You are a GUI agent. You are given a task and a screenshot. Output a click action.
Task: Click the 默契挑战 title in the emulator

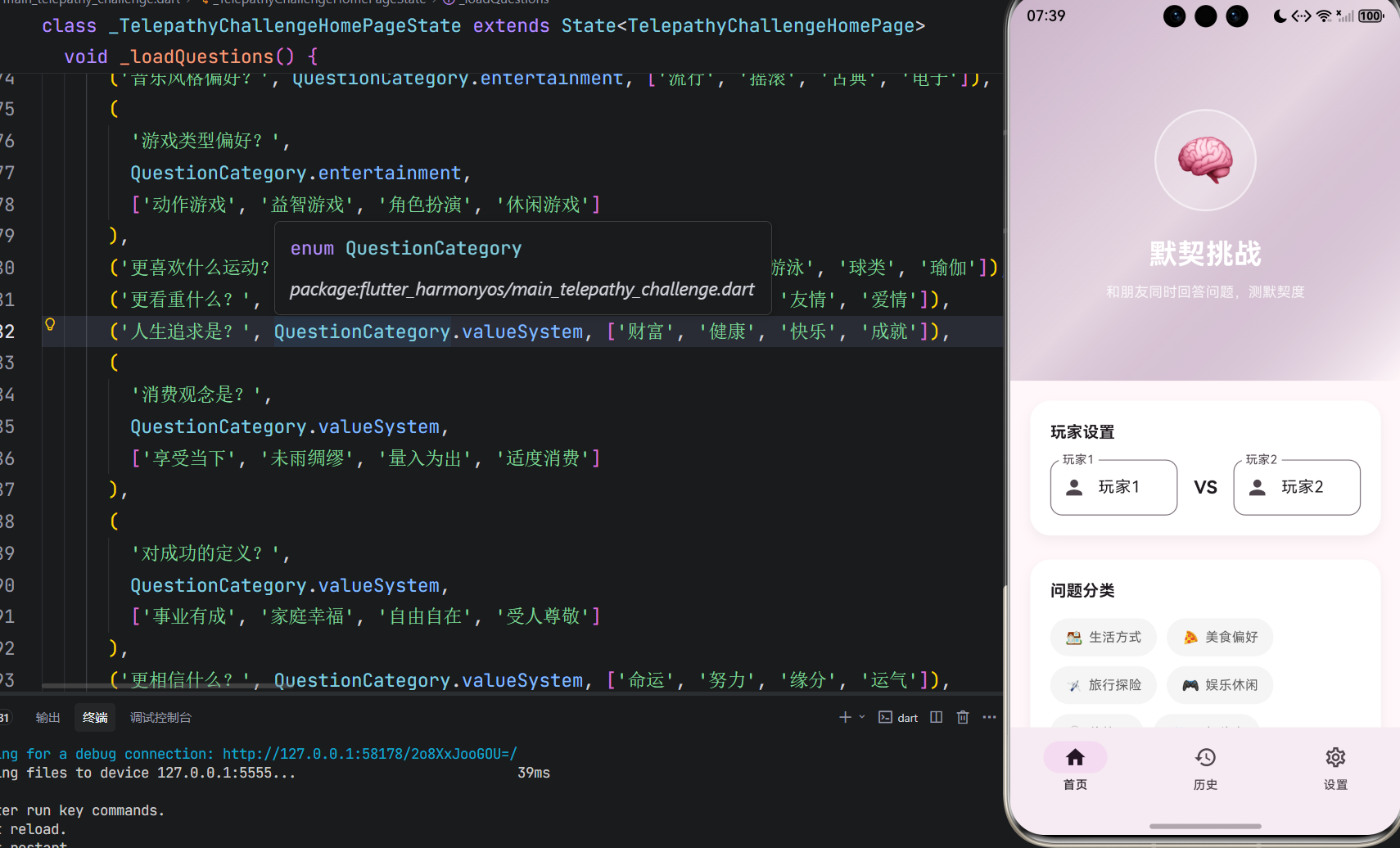[x=1205, y=254]
